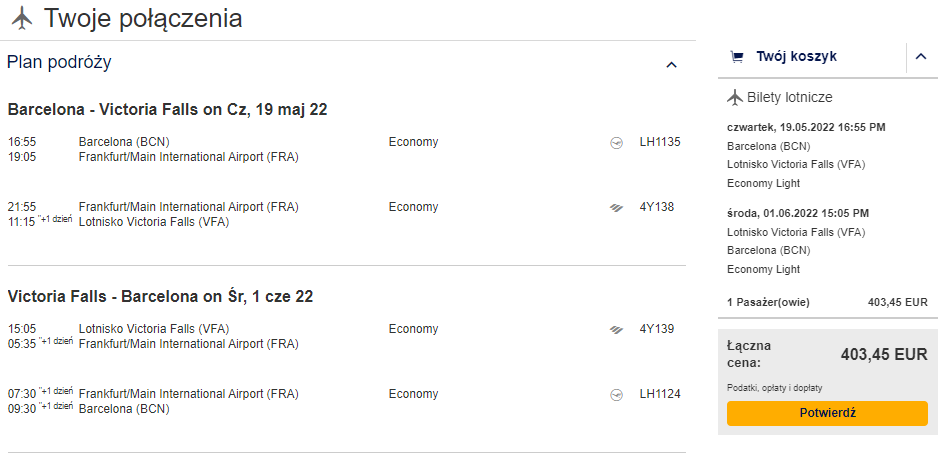The height and width of the screenshot is (453, 948).
Task: Click the Victoria Falls - Barcelona route heading
Action: click(160, 297)
